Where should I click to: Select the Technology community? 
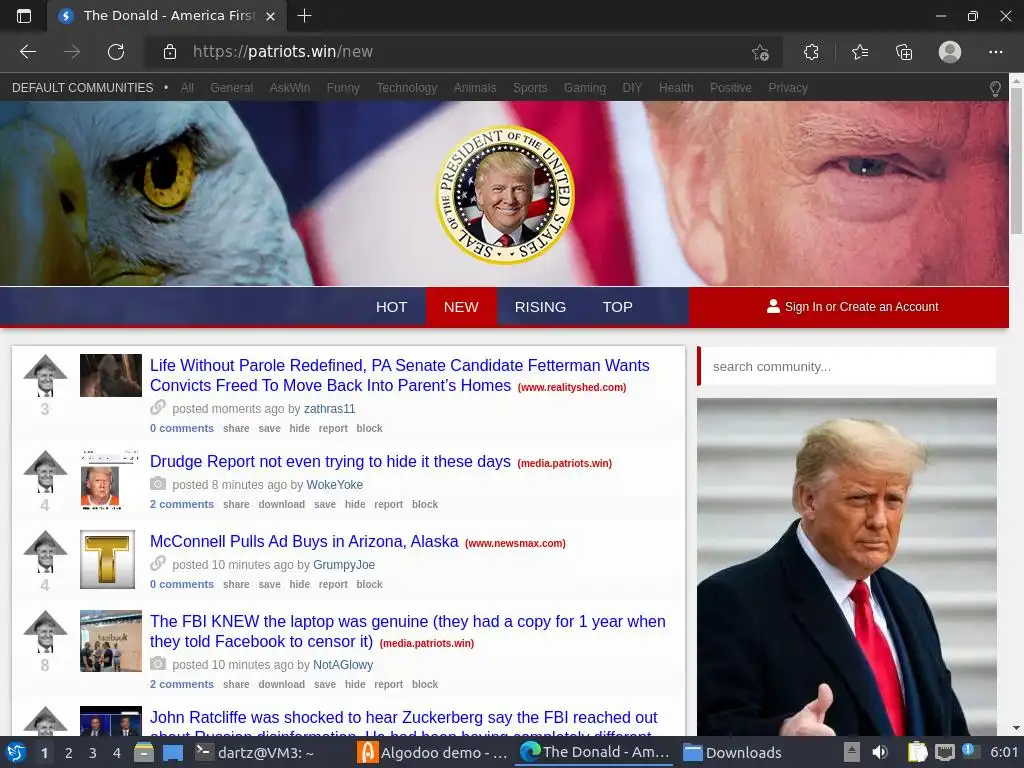pos(407,88)
